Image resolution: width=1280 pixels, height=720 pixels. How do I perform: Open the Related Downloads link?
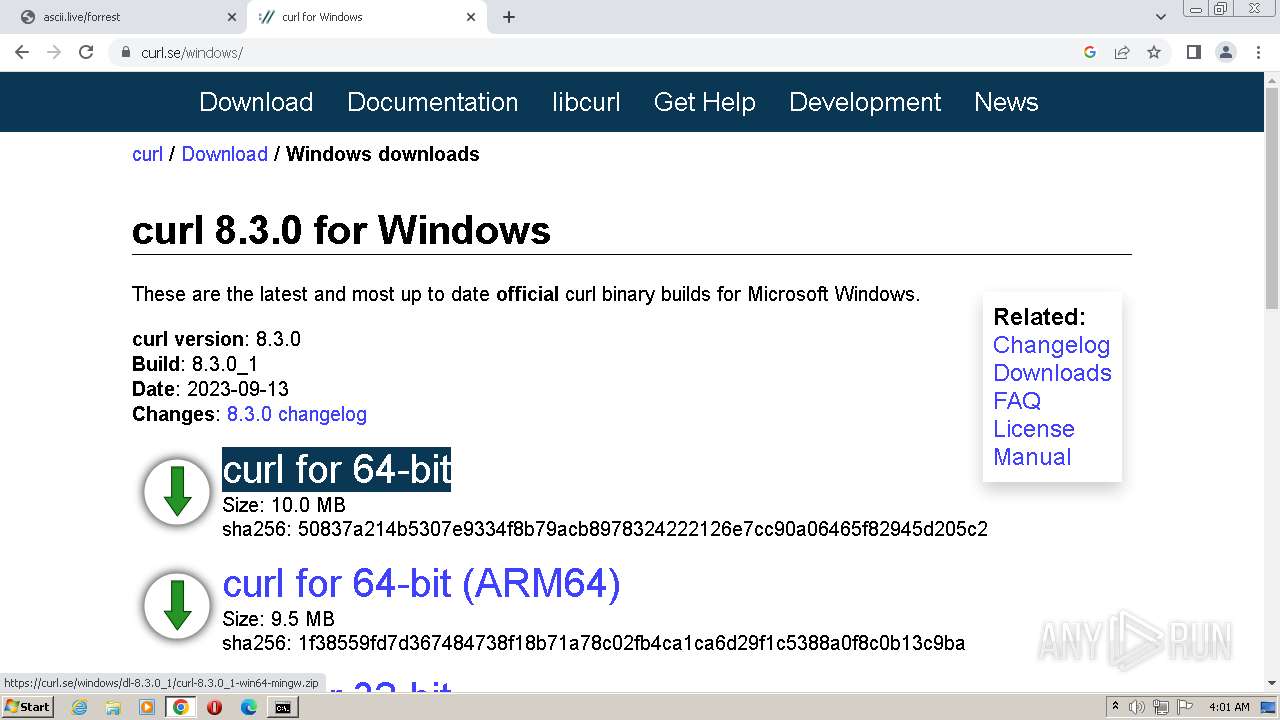(1052, 373)
